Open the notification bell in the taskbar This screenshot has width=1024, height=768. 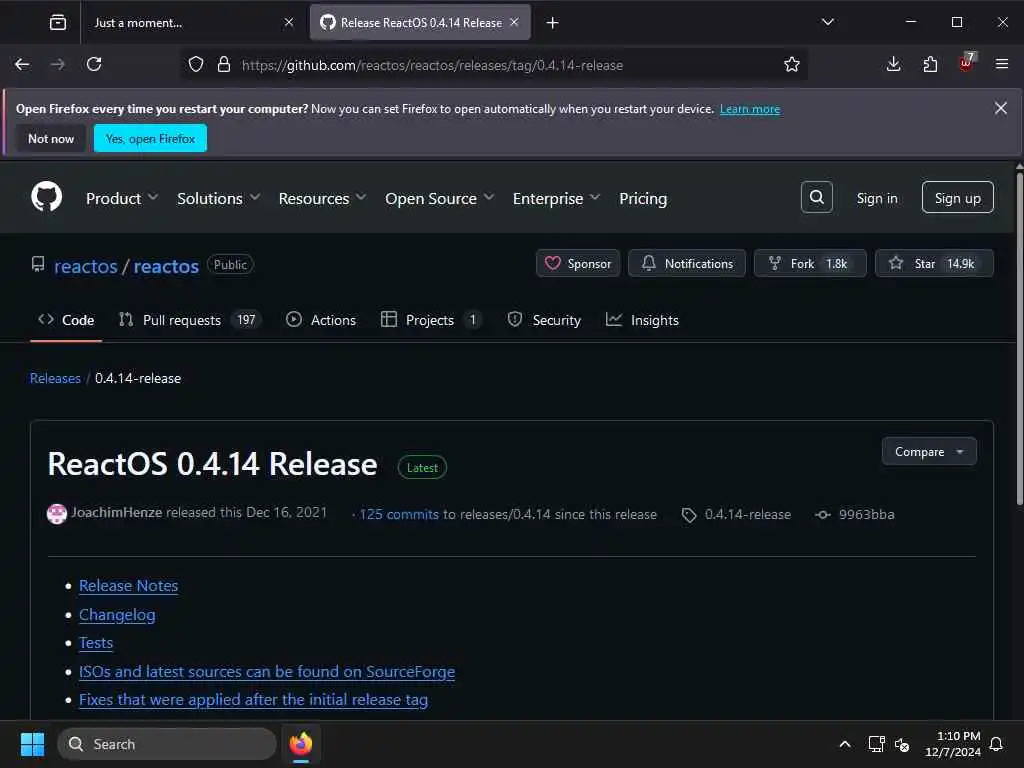997,744
